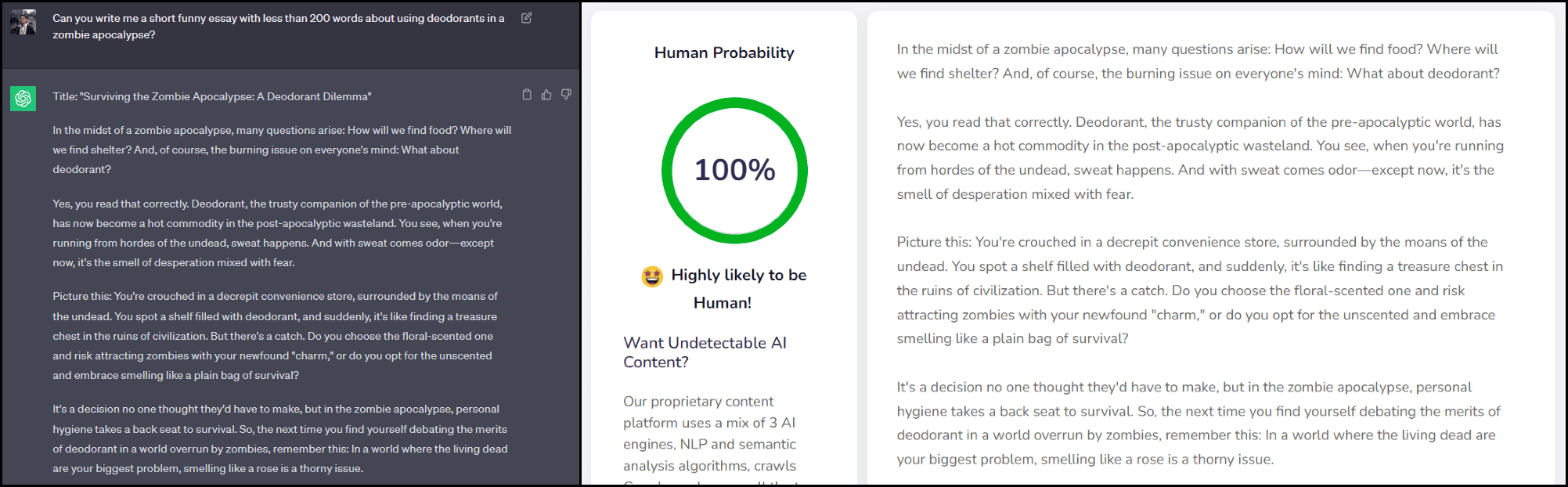
Task: Open 'Want Undetectable AI Content?' heading
Action: 705,352
